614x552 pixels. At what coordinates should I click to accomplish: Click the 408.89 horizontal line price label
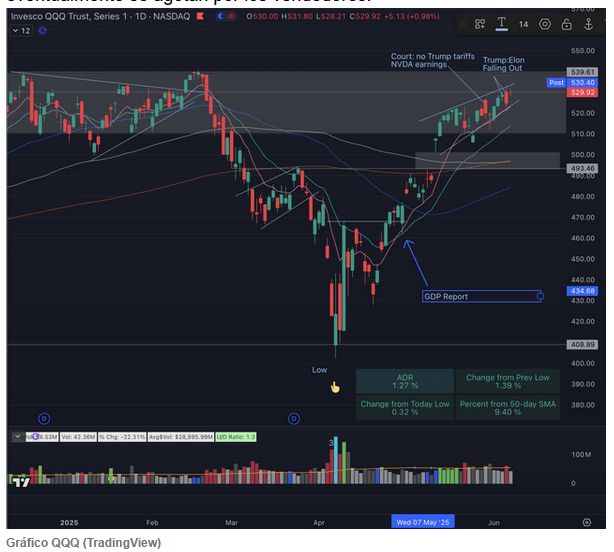pyautogui.click(x=582, y=345)
